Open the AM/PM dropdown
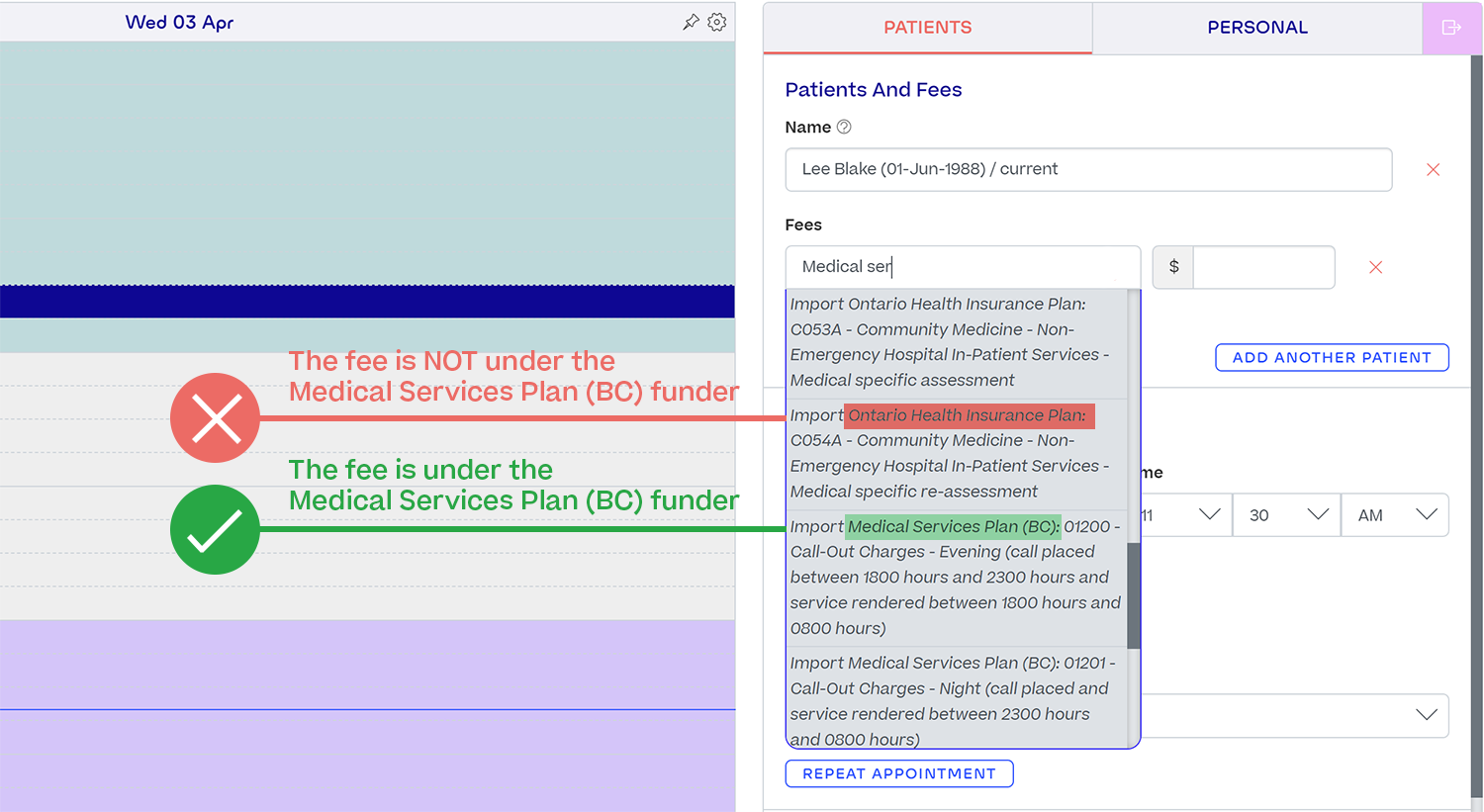 tap(1395, 515)
